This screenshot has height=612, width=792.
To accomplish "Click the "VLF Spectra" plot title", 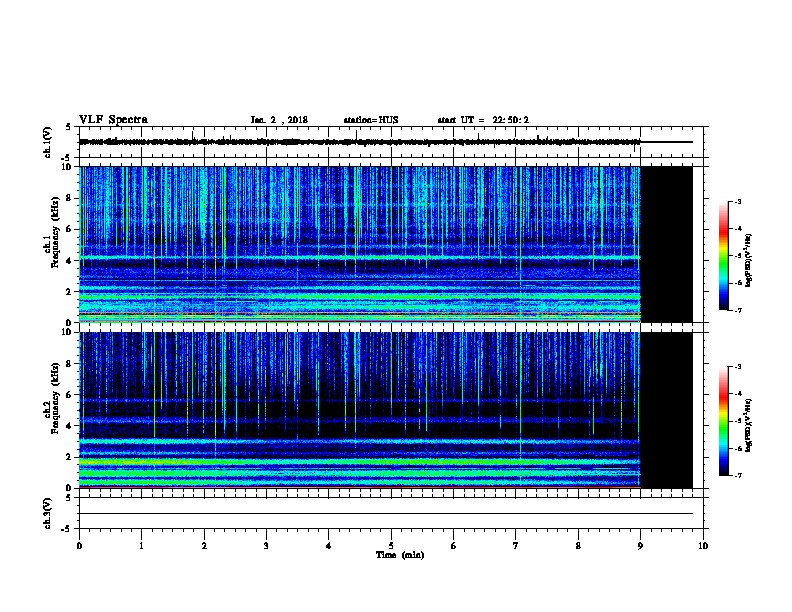I will [x=113, y=120].
